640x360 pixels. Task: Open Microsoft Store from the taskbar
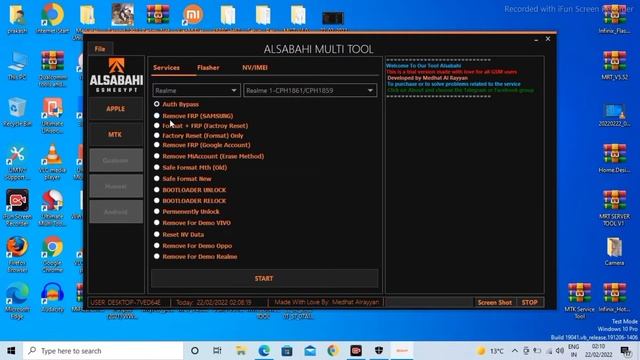pos(287,351)
